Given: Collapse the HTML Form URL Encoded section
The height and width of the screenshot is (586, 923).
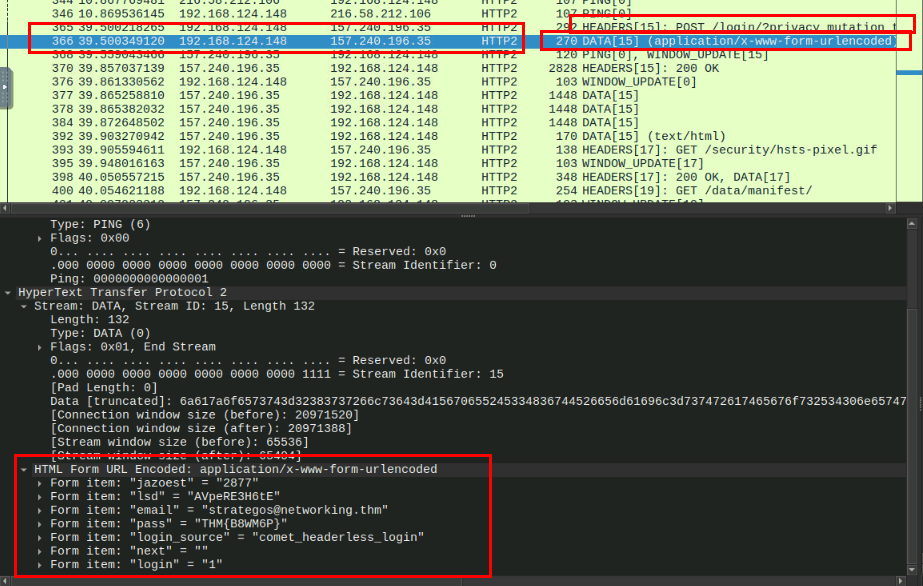Looking at the screenshot, I should click(24, 469).
